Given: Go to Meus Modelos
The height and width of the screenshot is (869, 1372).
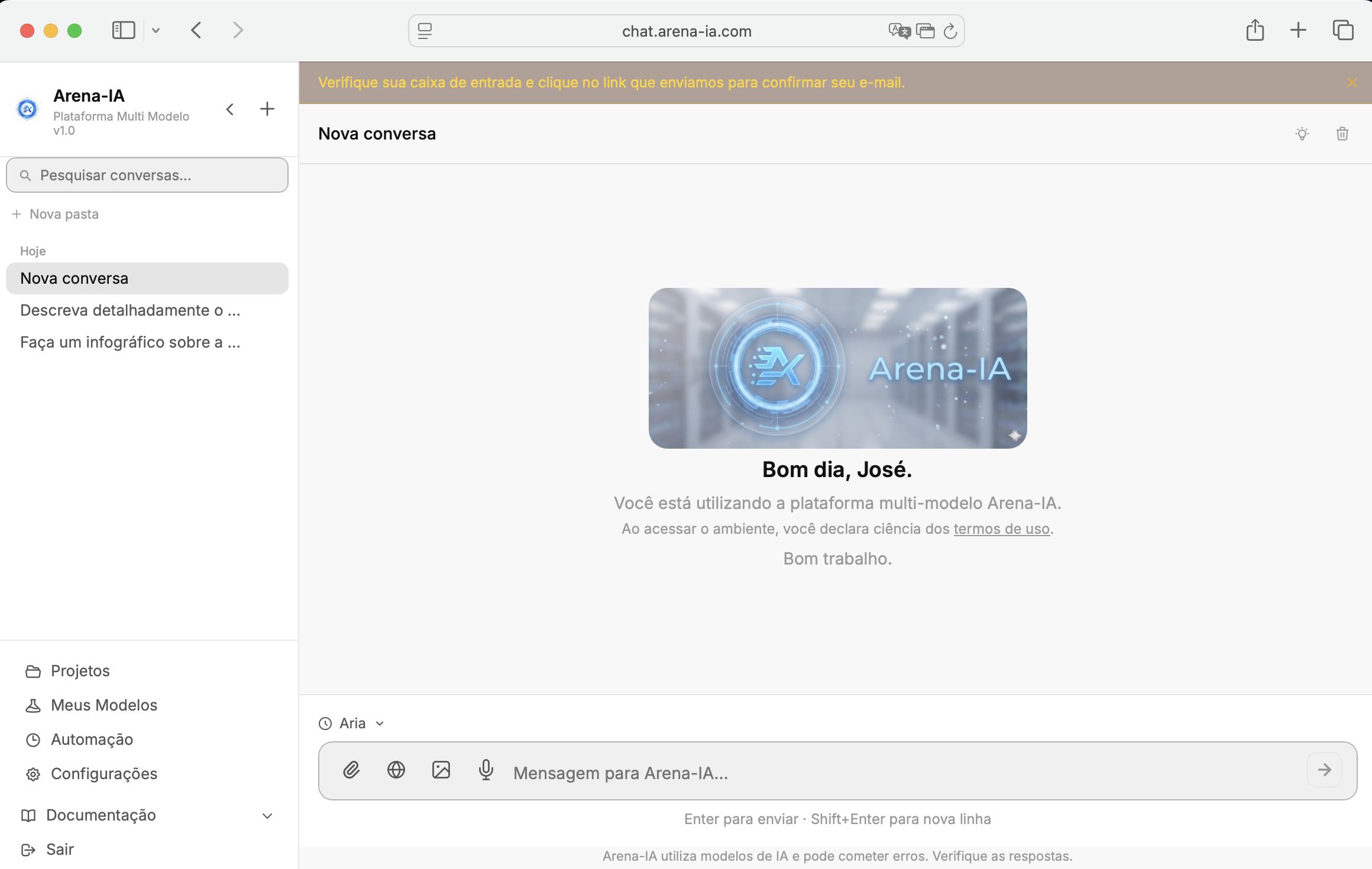Looking at the screenshot, I should tap(91, 705).
